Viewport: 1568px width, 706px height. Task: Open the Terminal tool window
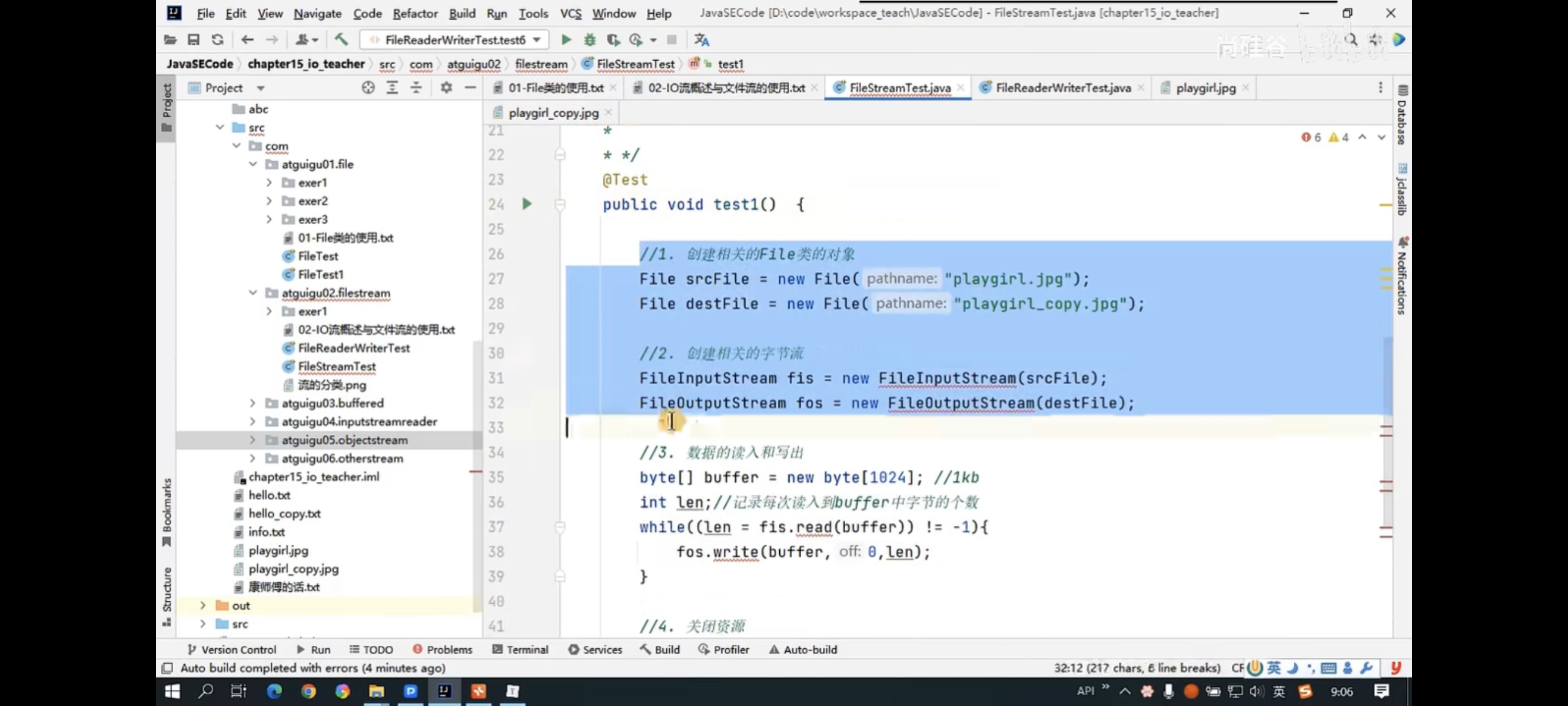520,650
